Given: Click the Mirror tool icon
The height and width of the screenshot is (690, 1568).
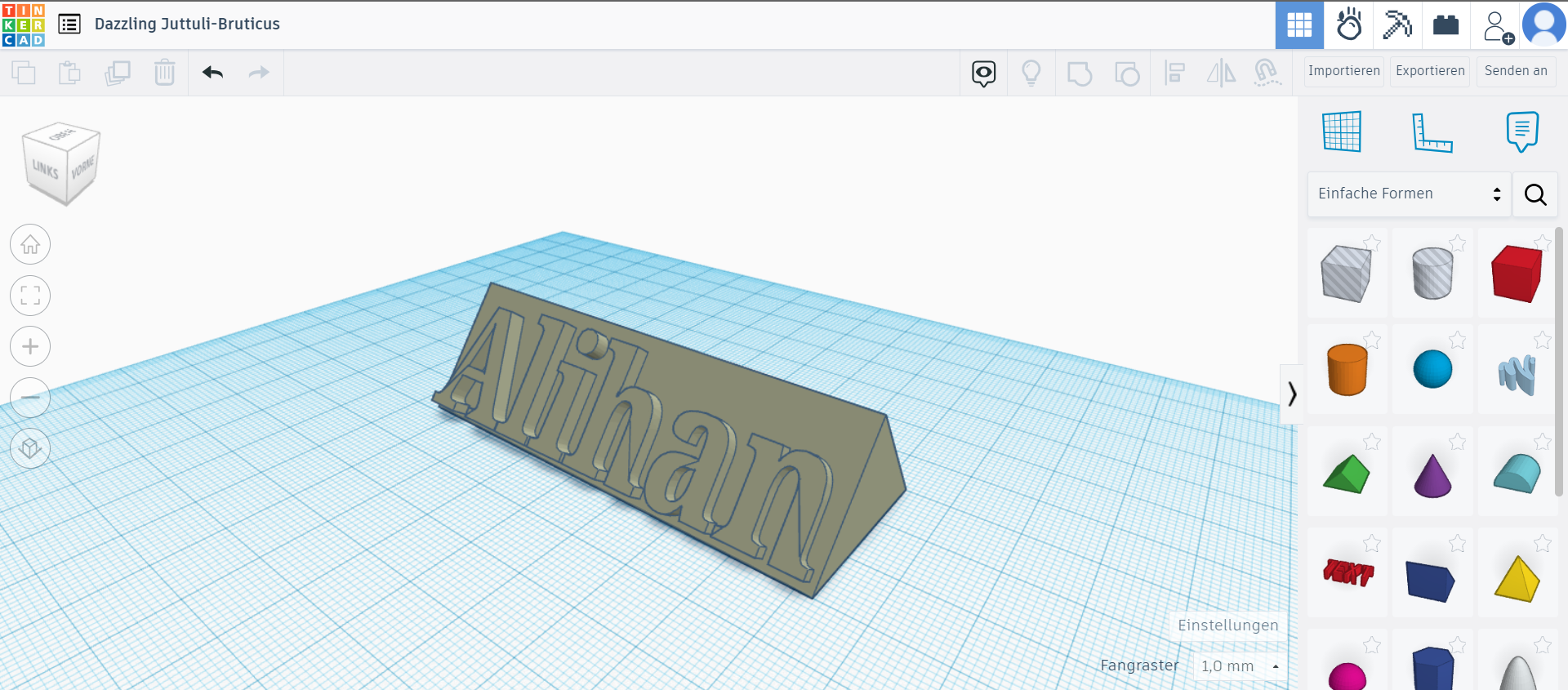Looking at the screenshot, I should click(1221, 73).
